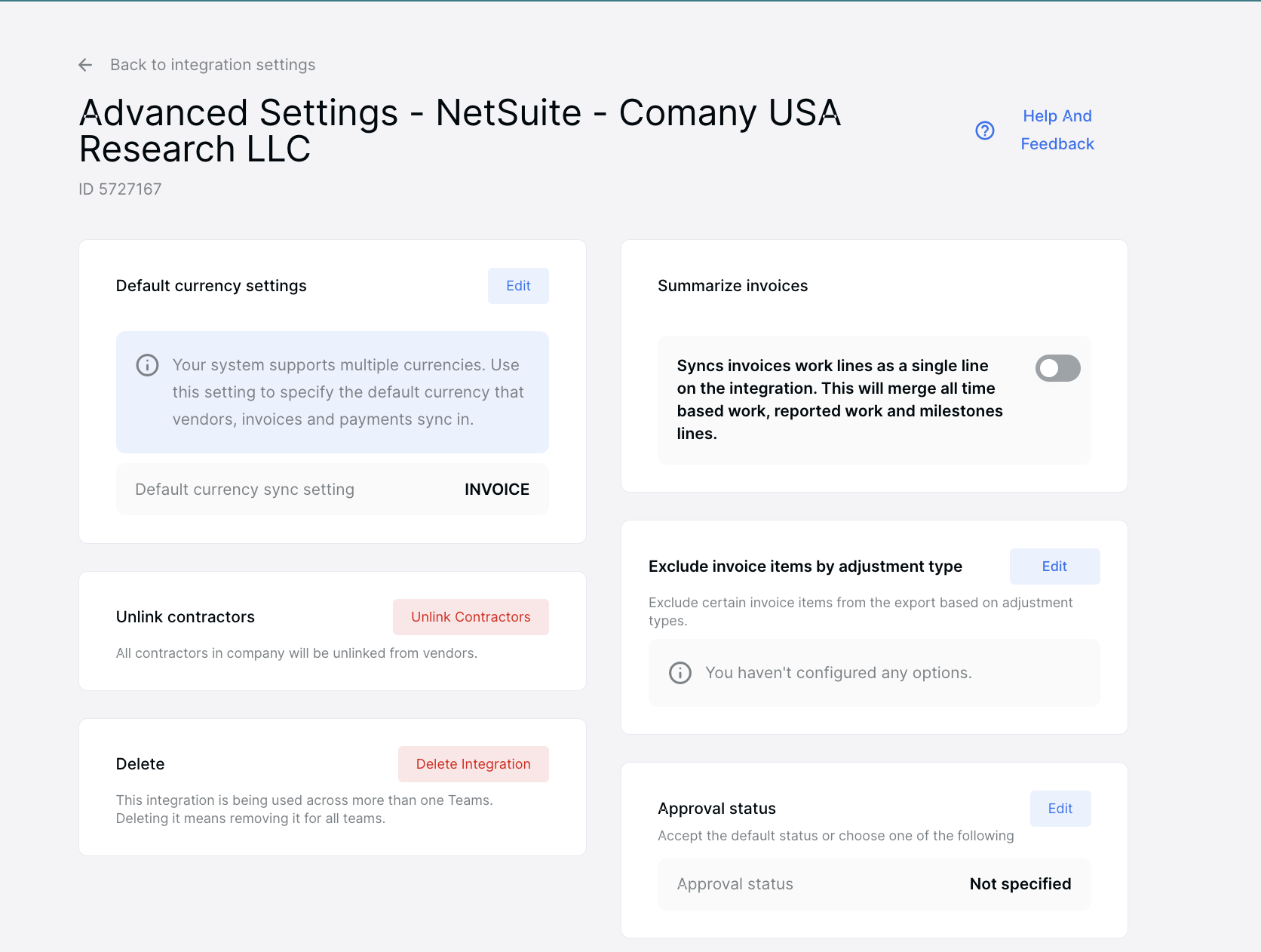This screenshot has height=952, width=1261.
Task: Click the question mark help icon
Action: [985, 131]
